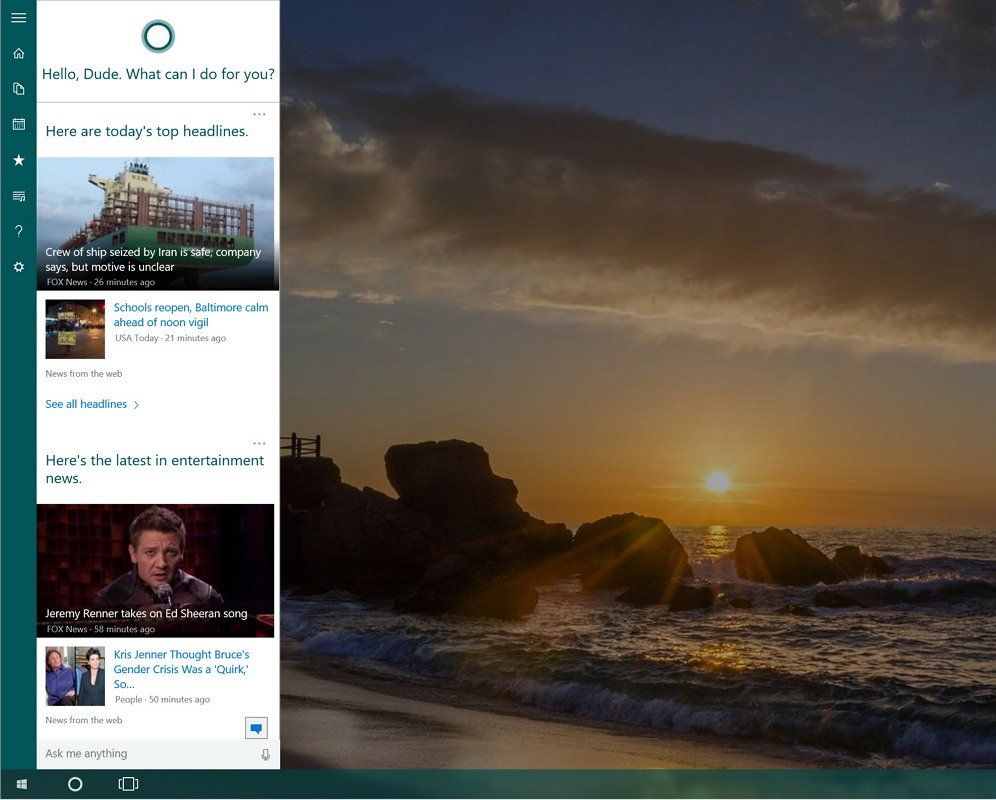Open Cortana's hamburger menu
This screenshot has width=996, height=800.
tap(19, 17)
